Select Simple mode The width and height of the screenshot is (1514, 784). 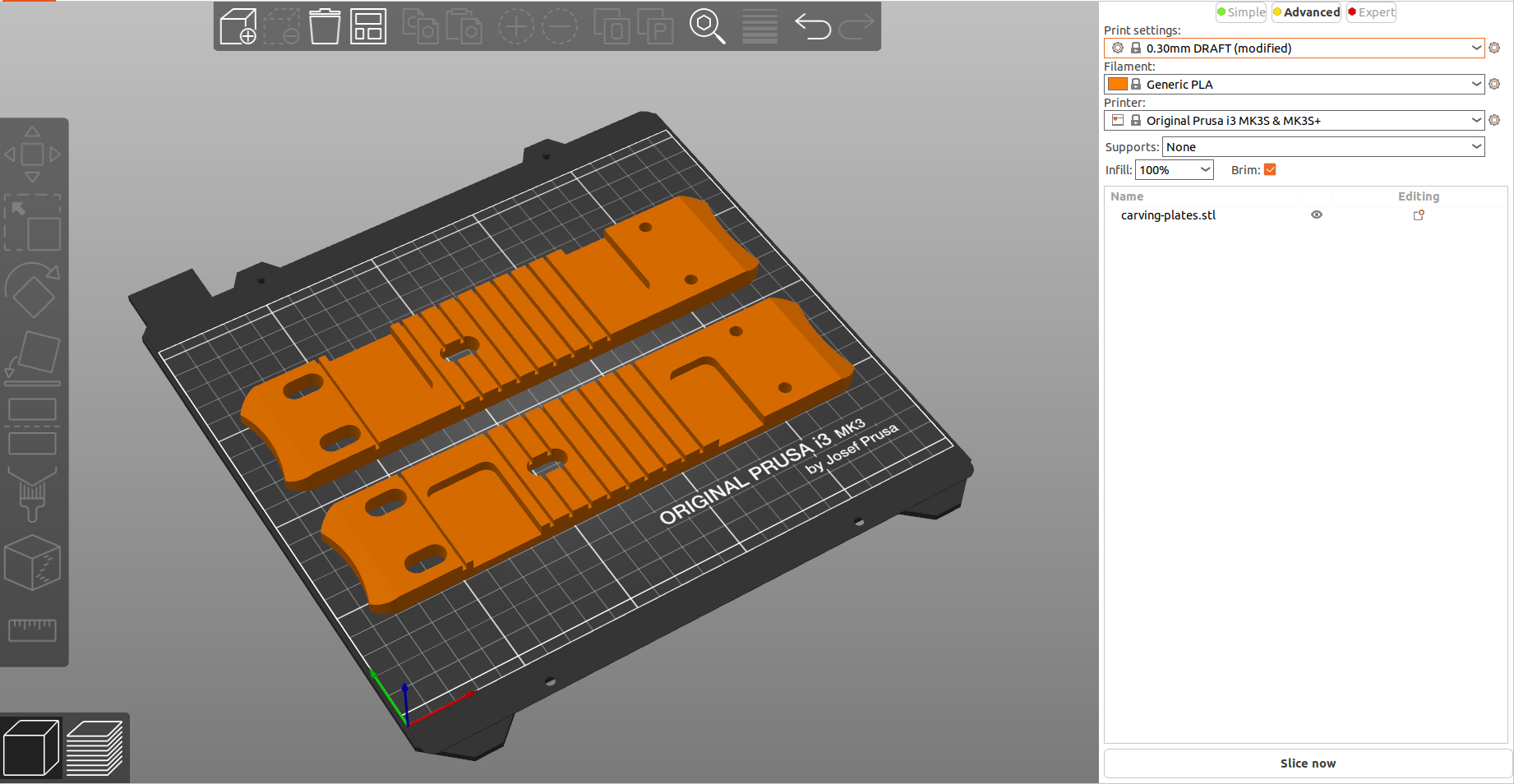coord(1241,12)
